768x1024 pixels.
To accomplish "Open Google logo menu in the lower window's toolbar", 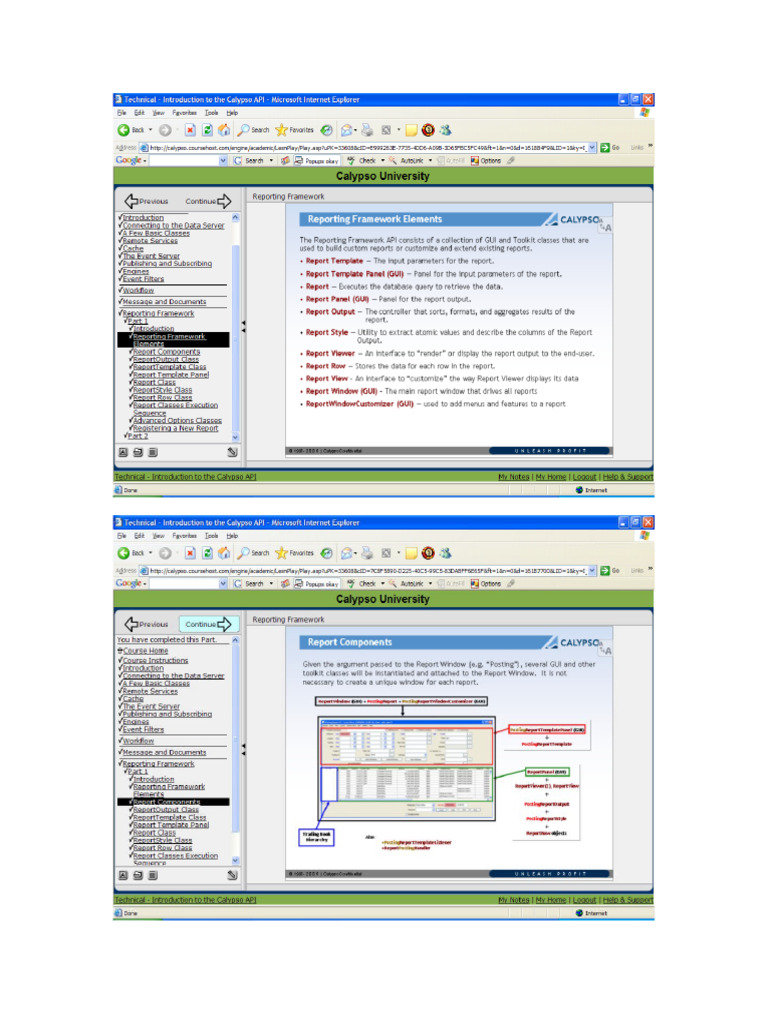I will [x=130, y=583].
